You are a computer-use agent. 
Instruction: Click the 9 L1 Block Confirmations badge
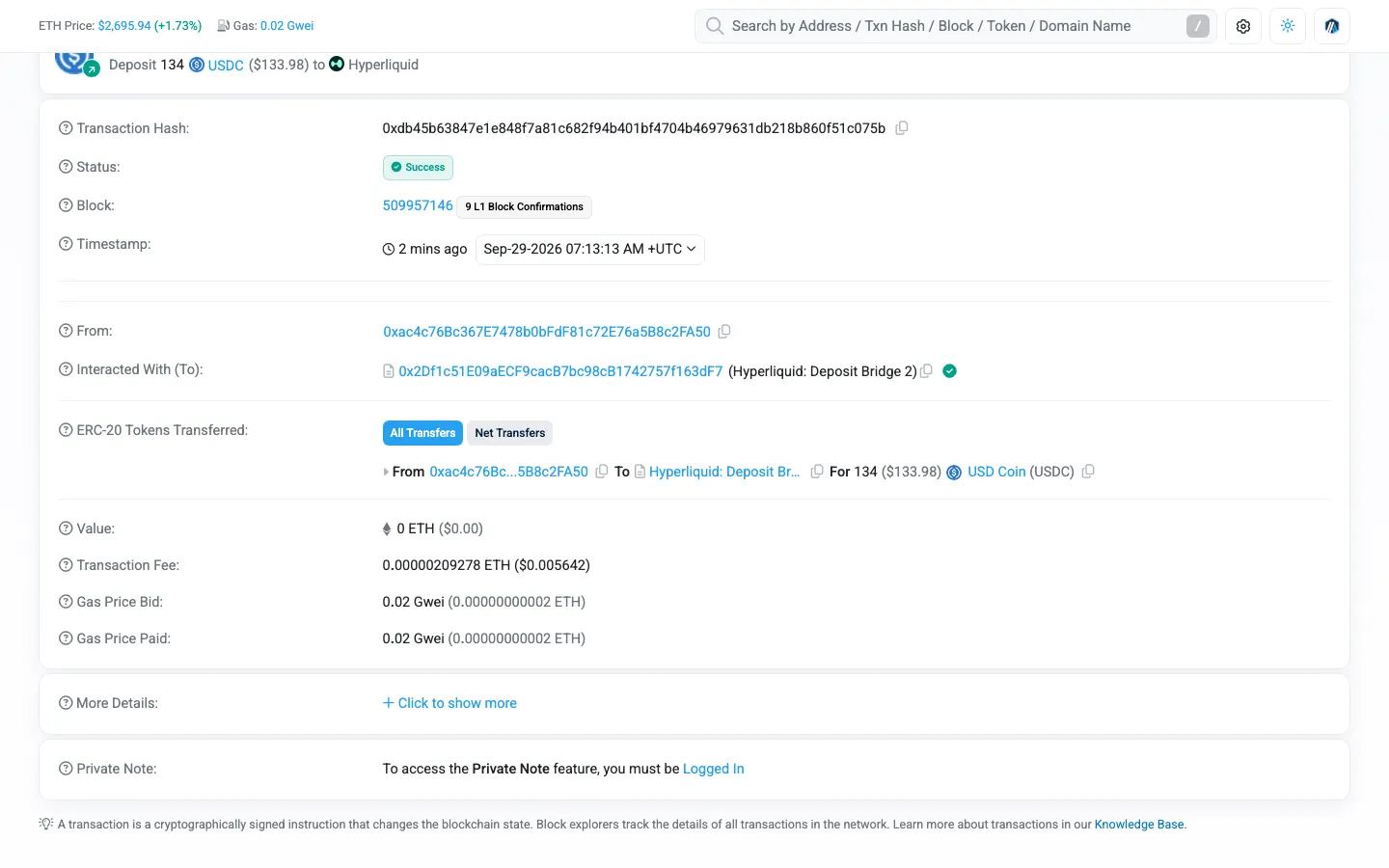coord(524,206)
